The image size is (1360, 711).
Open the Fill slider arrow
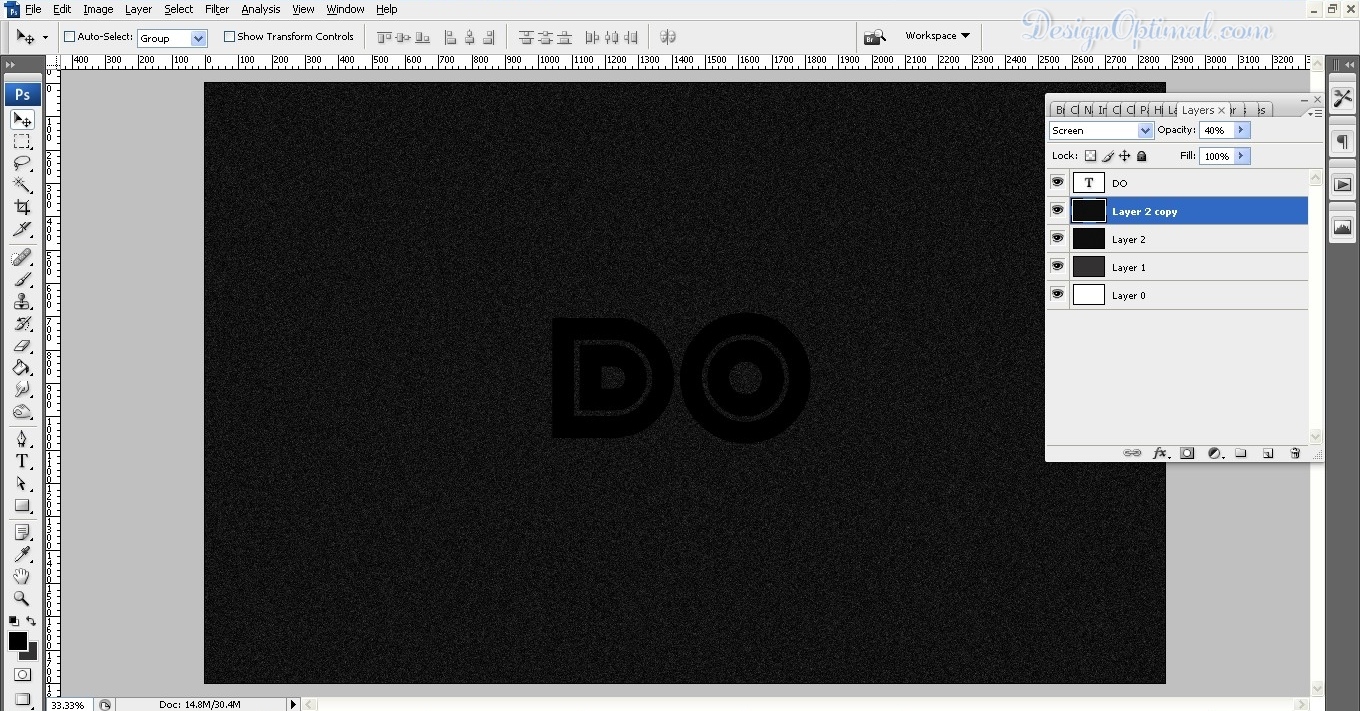[1241, 156]
